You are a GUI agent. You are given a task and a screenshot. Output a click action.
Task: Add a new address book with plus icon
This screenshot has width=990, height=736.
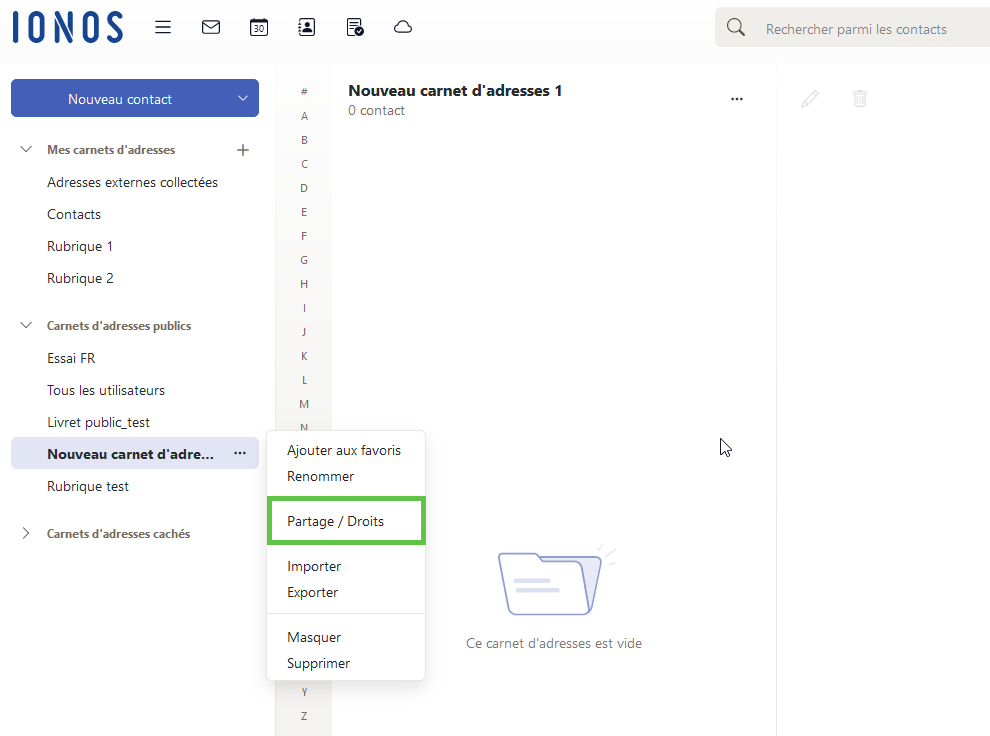click(243, 150)
